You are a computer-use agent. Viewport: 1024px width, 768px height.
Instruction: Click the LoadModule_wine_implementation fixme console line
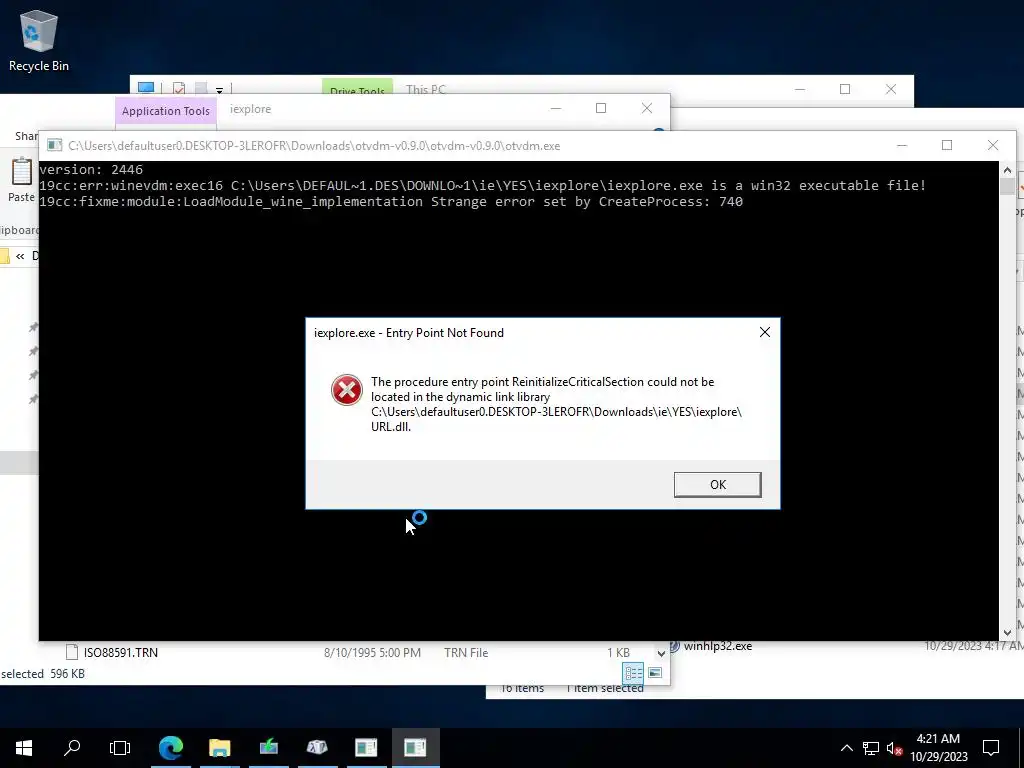(x=391, y=202)
